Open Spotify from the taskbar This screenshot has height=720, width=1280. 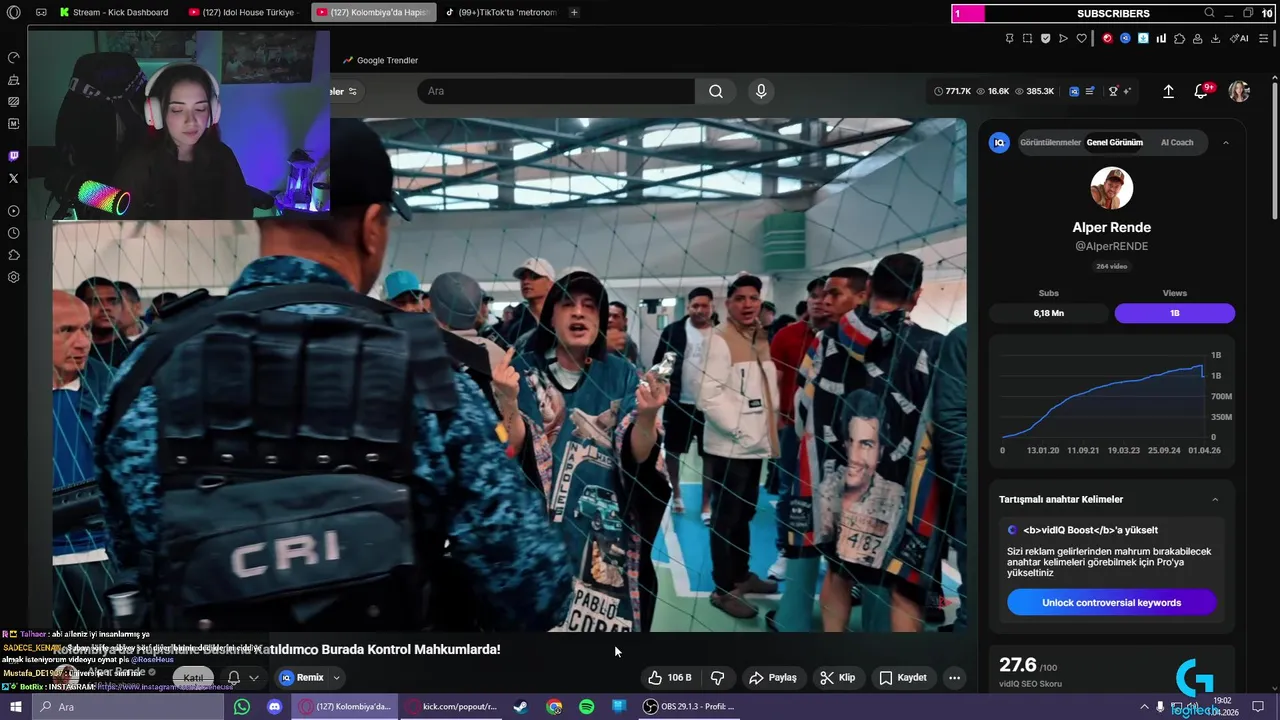pyautogui.click(x=587, y=706)
